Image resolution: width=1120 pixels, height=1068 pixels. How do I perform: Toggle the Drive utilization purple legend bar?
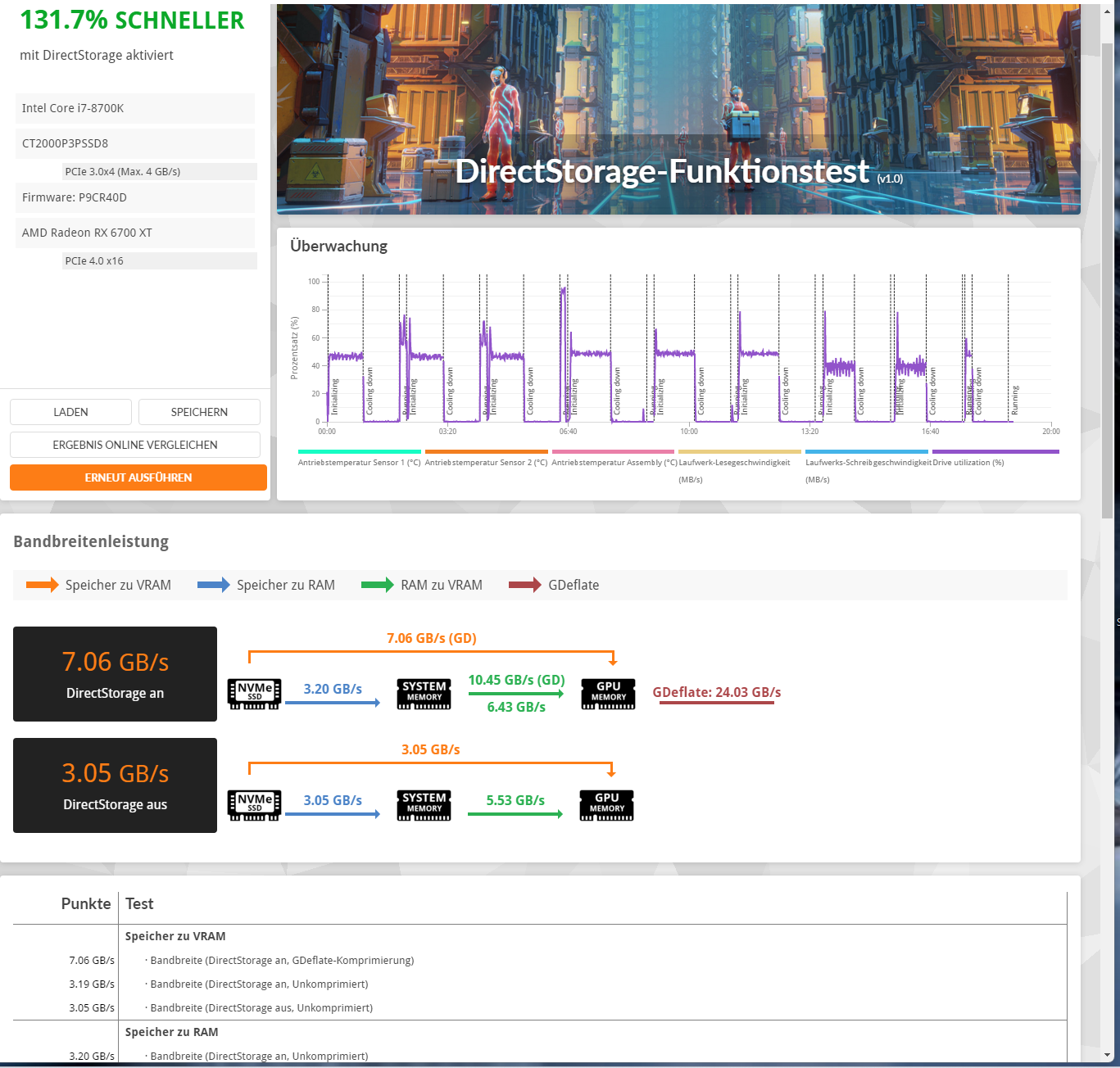tap(995, 451)
